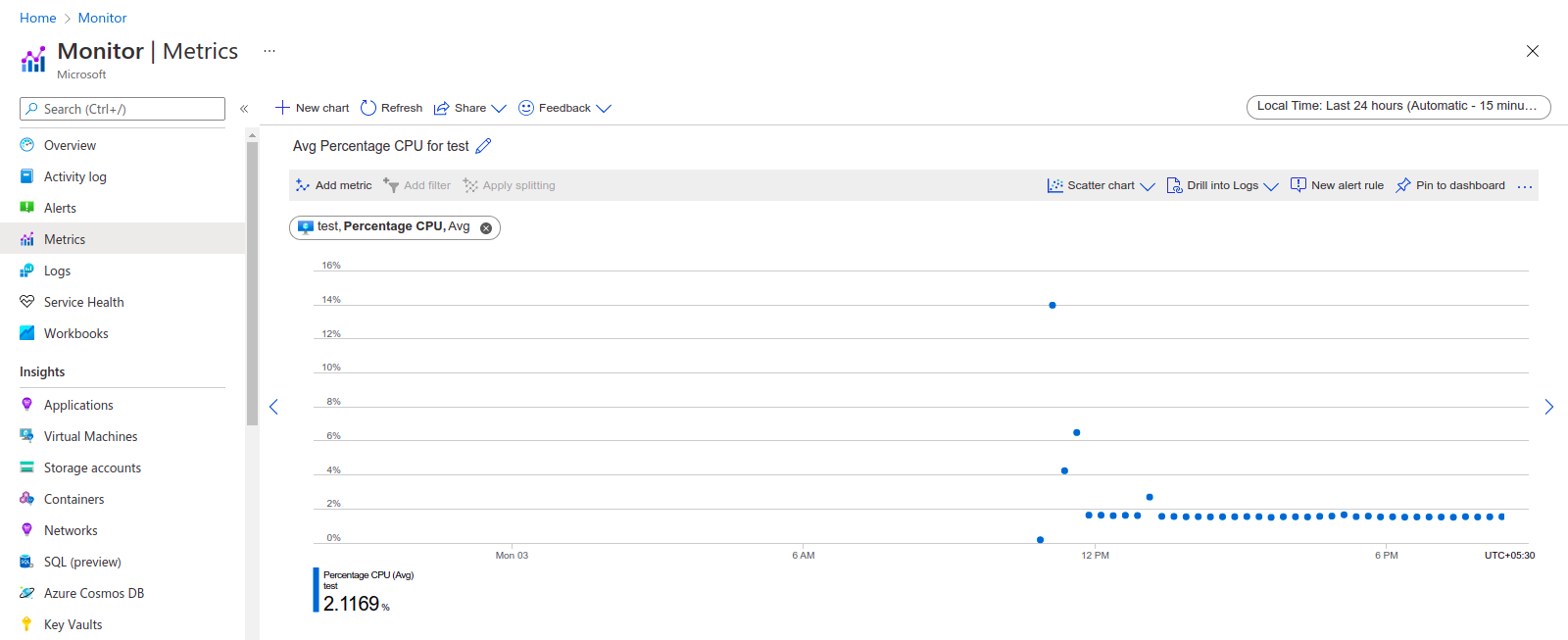
Task: Click the Refresh circular arrow icon
Action: [368, 108]
